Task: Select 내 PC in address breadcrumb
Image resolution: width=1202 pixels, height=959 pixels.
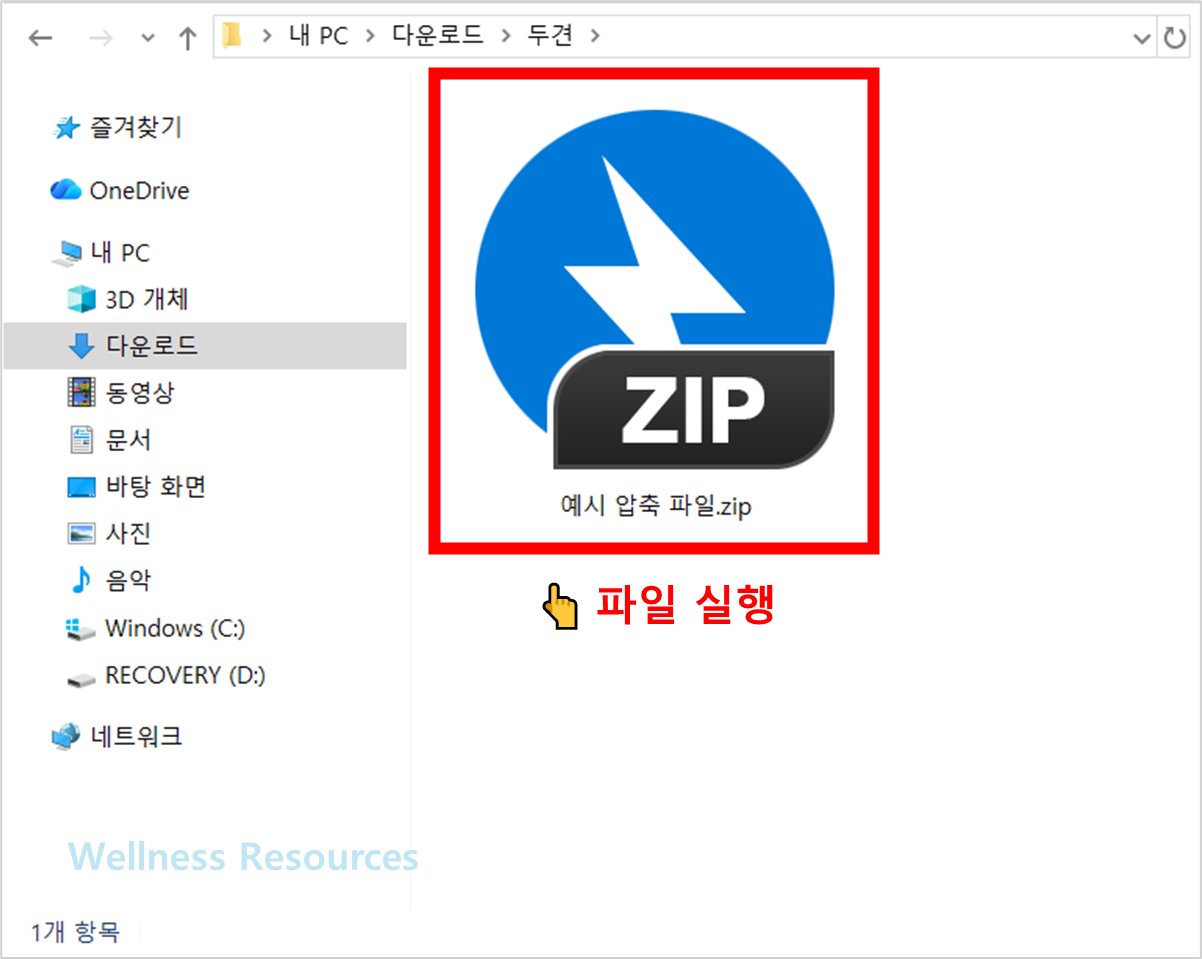Action: tap(318, 37)
